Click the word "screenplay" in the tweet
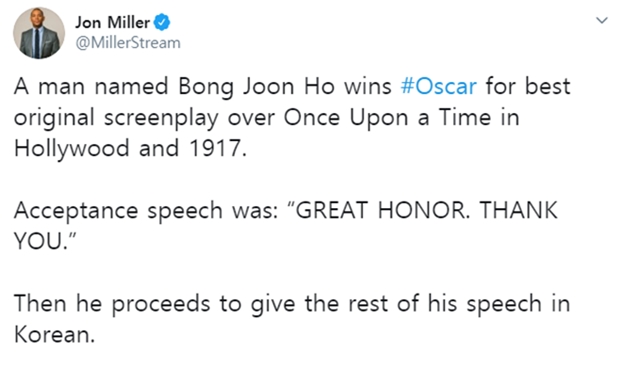Image resolution: width=620 pixels, height=370 pixels. click(x=161, y=119)
